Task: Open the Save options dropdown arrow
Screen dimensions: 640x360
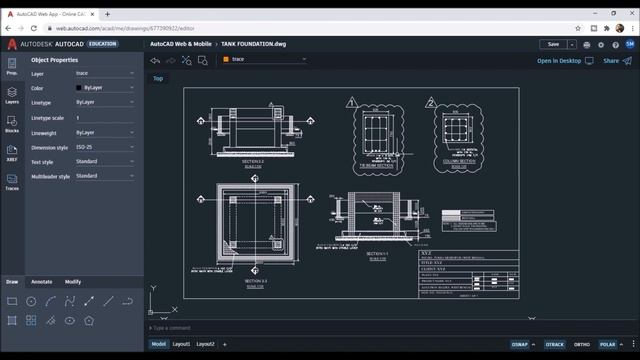Action: pyautogui.click(x=572, y=44)
